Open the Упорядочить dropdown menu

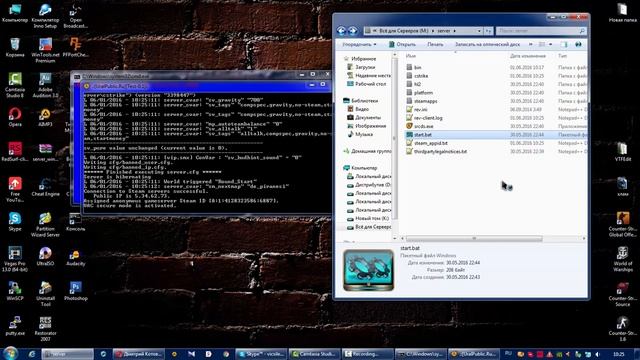tap(359, 44)
